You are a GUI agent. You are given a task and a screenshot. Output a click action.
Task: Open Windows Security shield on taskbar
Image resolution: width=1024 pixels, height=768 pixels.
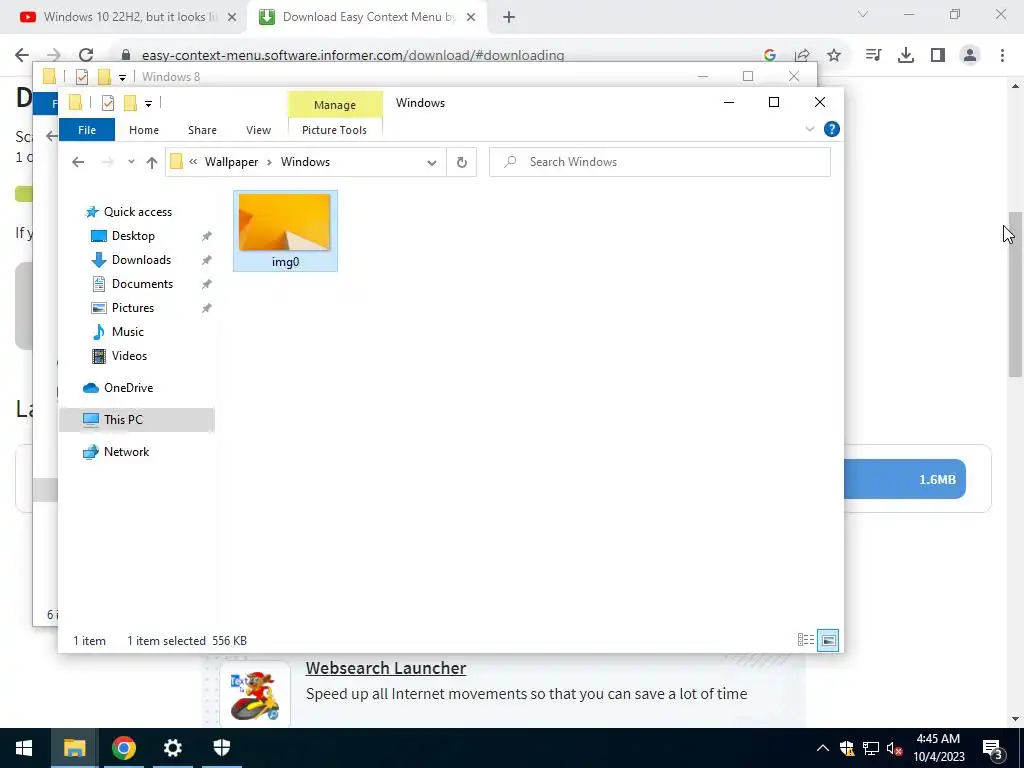(x=222, y=748)
